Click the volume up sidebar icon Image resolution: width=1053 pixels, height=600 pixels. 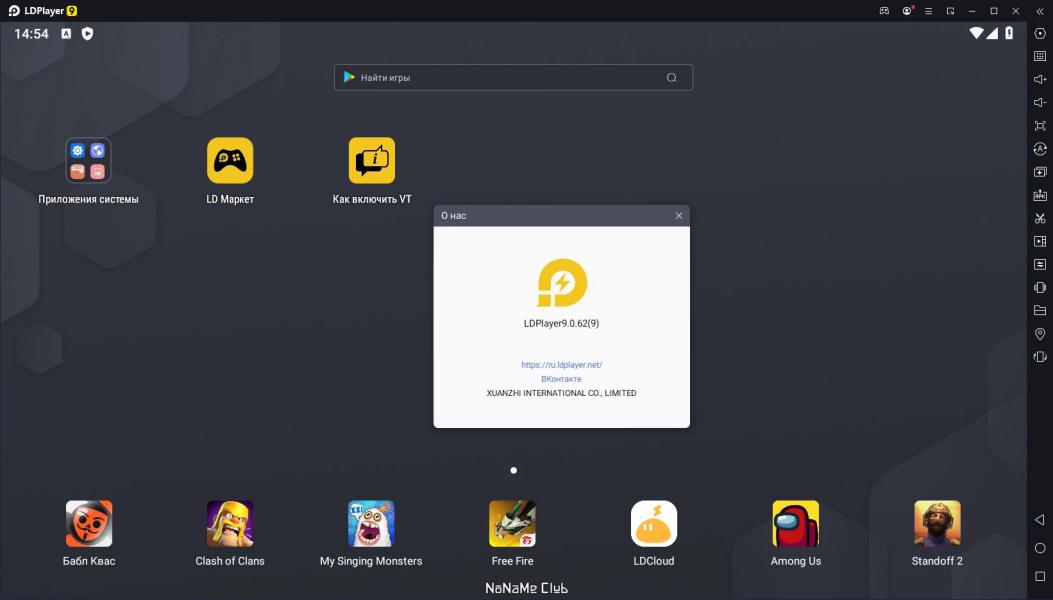(x=1040, y=79)
